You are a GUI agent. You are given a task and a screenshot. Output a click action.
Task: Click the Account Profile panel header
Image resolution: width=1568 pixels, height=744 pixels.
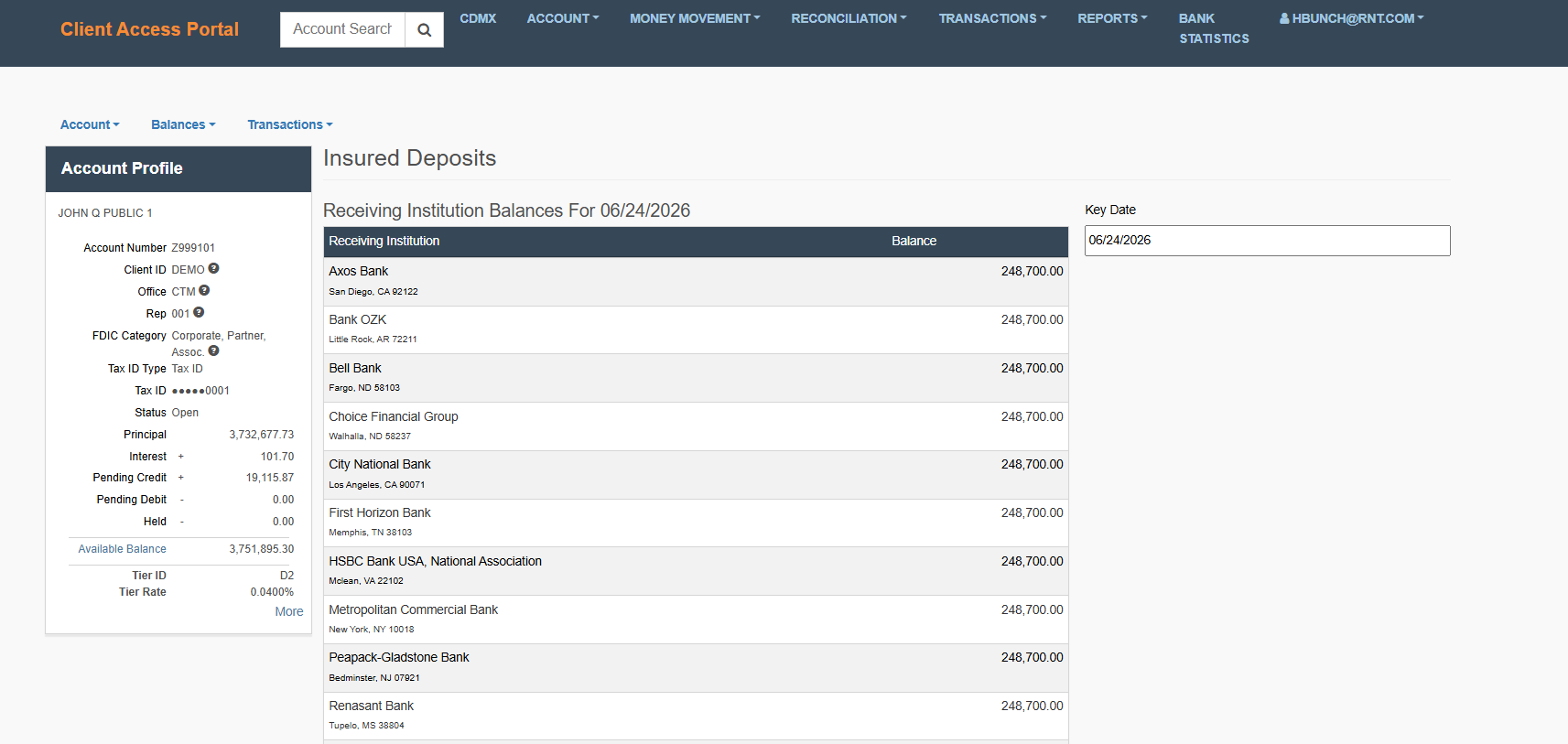coord(178,169)
